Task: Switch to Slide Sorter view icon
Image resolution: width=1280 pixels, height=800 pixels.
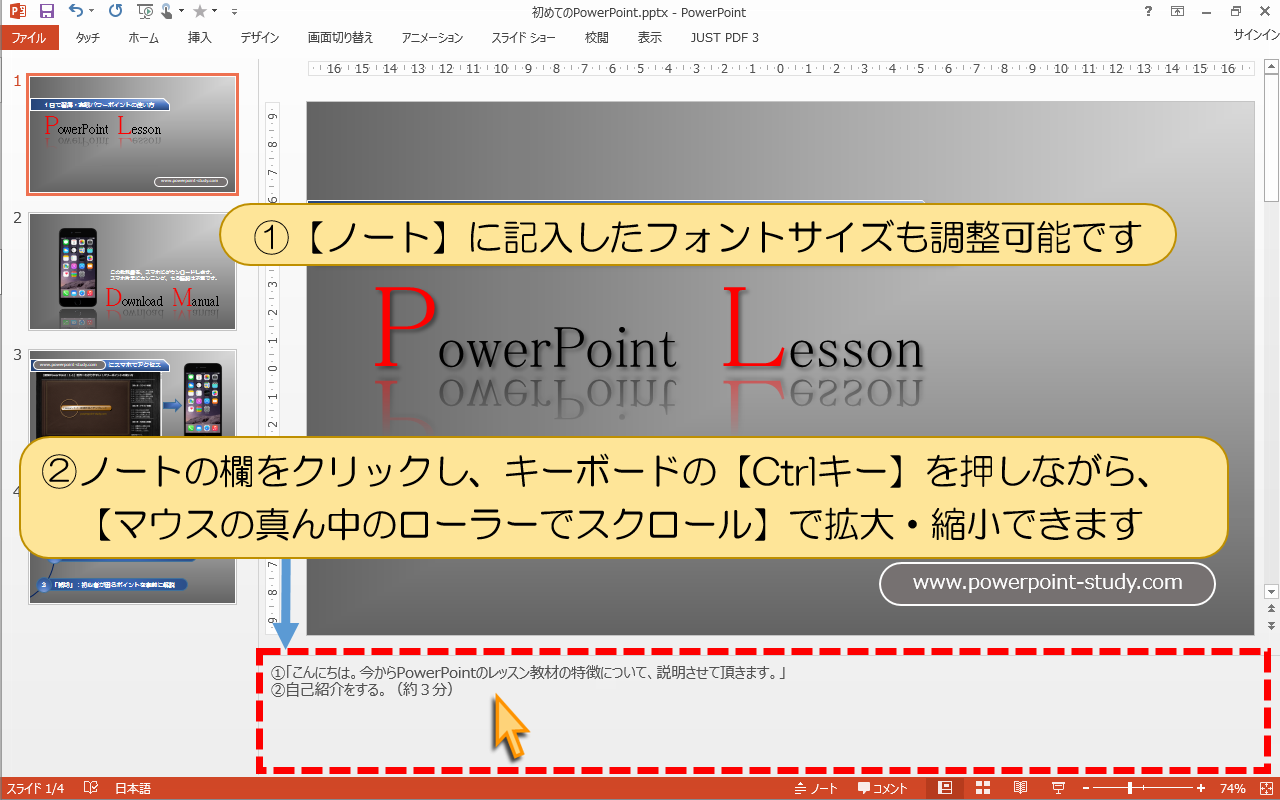Action: pos(982,789)
